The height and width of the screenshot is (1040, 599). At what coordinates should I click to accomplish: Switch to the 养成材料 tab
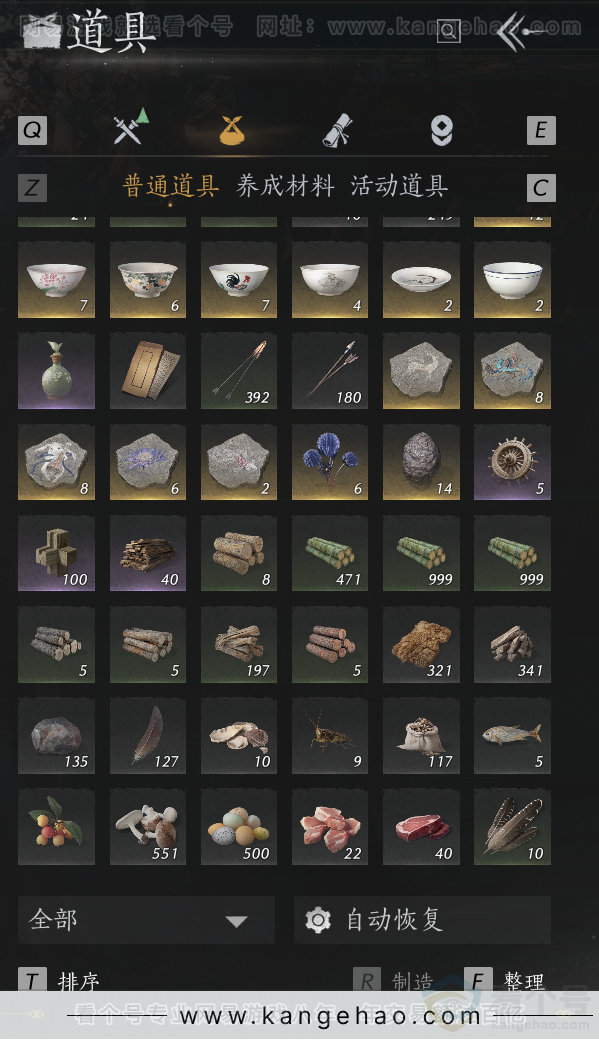pyautogui.click(x=285, y=186)
